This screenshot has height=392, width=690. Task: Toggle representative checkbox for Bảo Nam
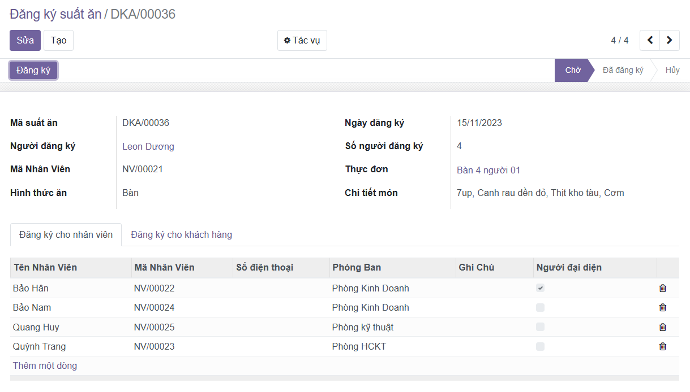[x=540, y=308]
